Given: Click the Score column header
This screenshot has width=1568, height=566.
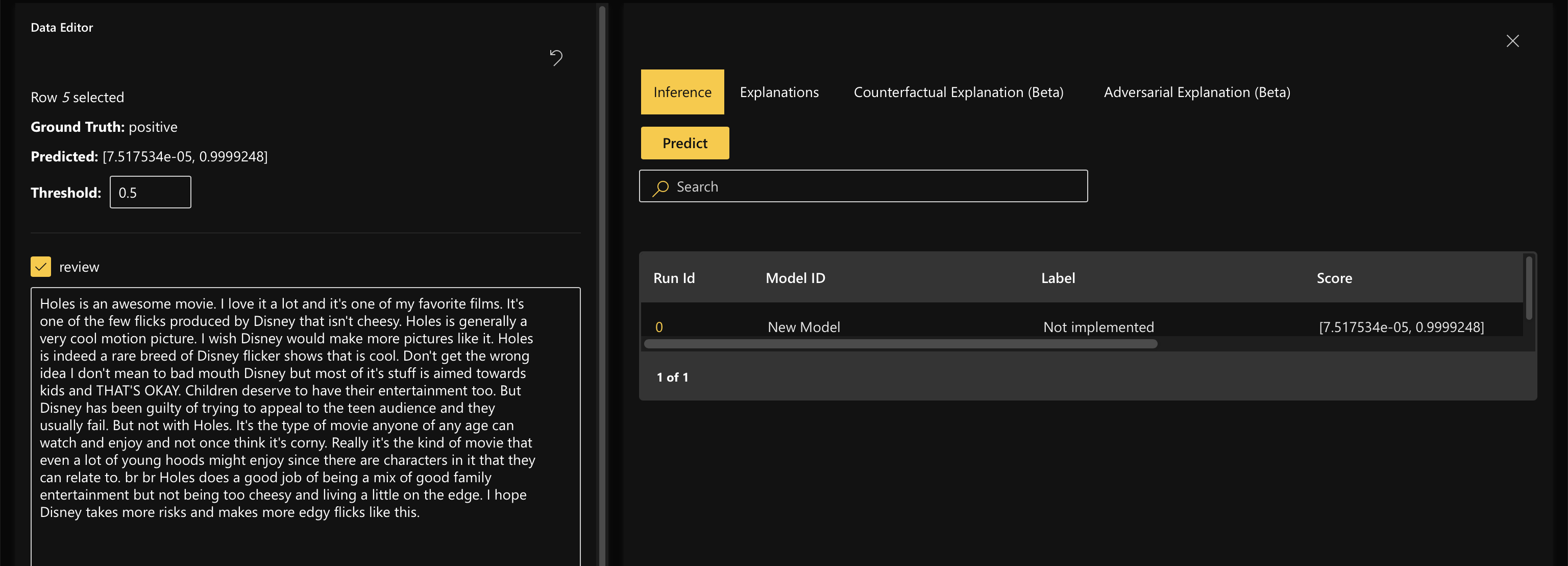Looking at the screenshot, I should click(1334, 278).
